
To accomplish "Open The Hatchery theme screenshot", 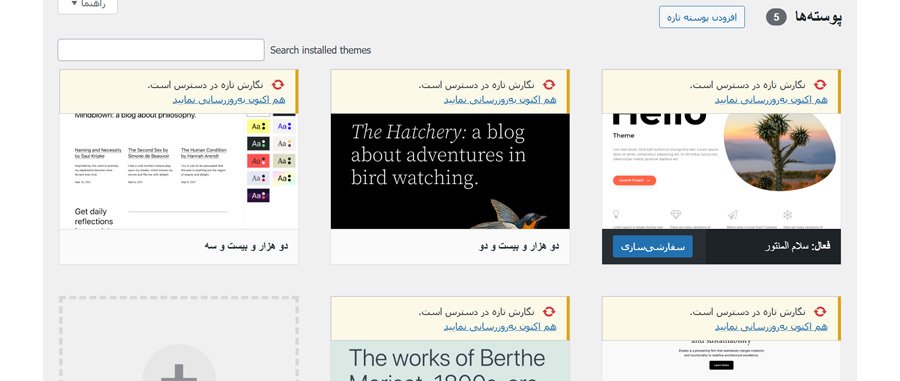I will [450, 171].
